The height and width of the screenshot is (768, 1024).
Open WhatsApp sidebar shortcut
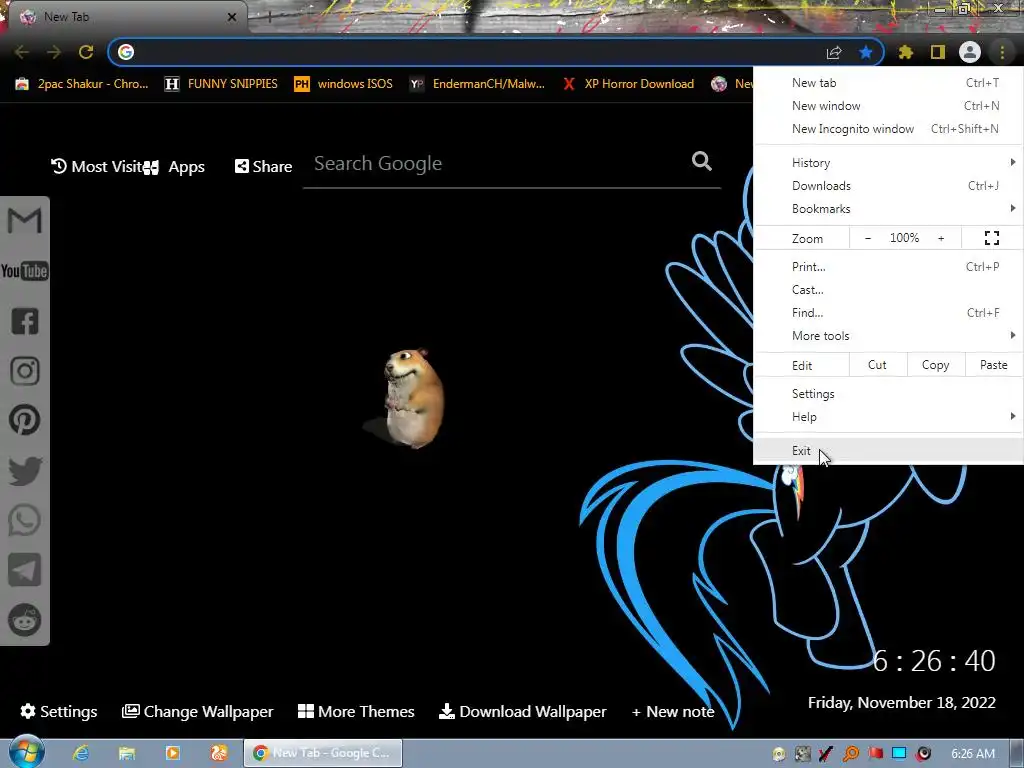[25, 520]
